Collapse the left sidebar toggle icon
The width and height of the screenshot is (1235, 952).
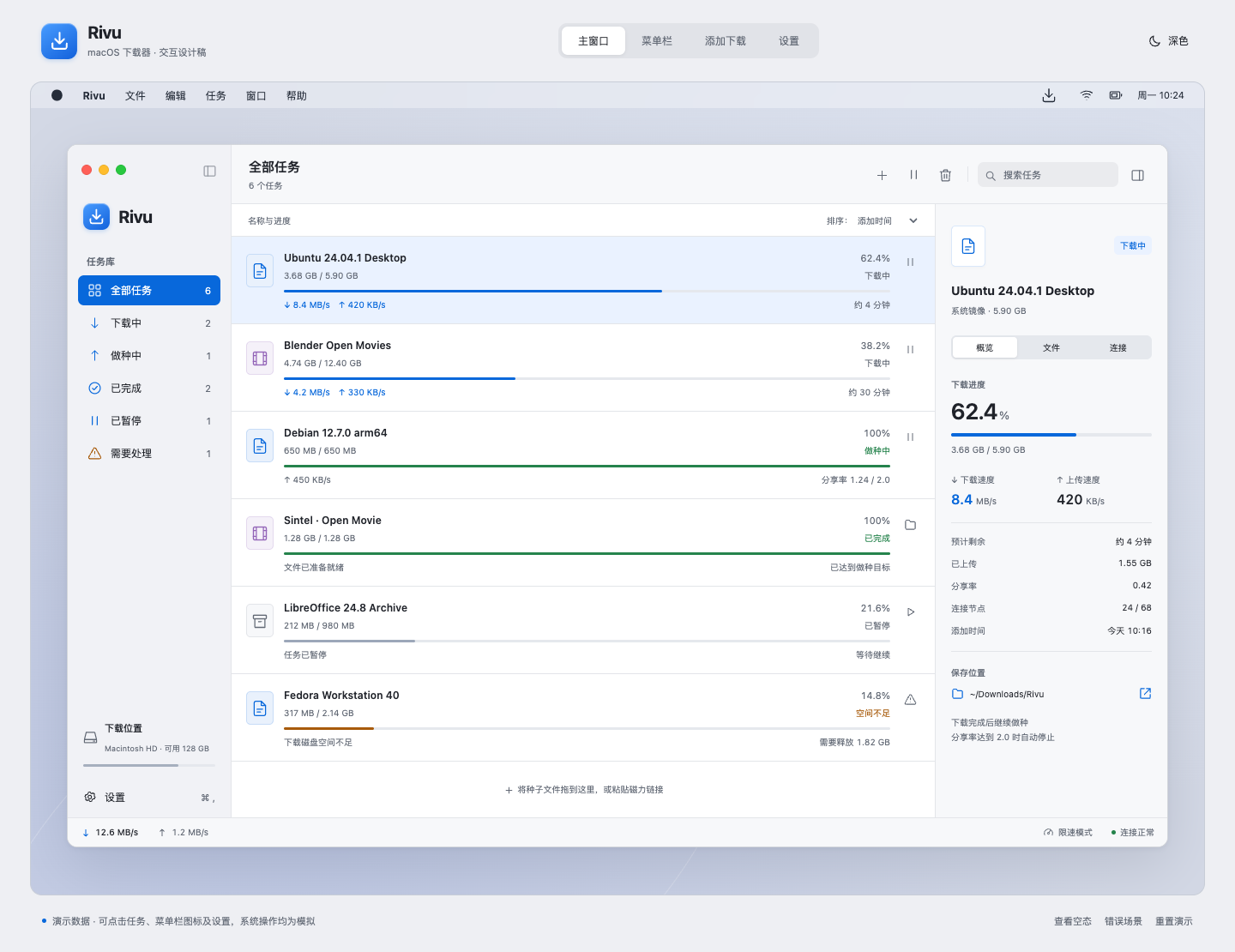(209, 171)
